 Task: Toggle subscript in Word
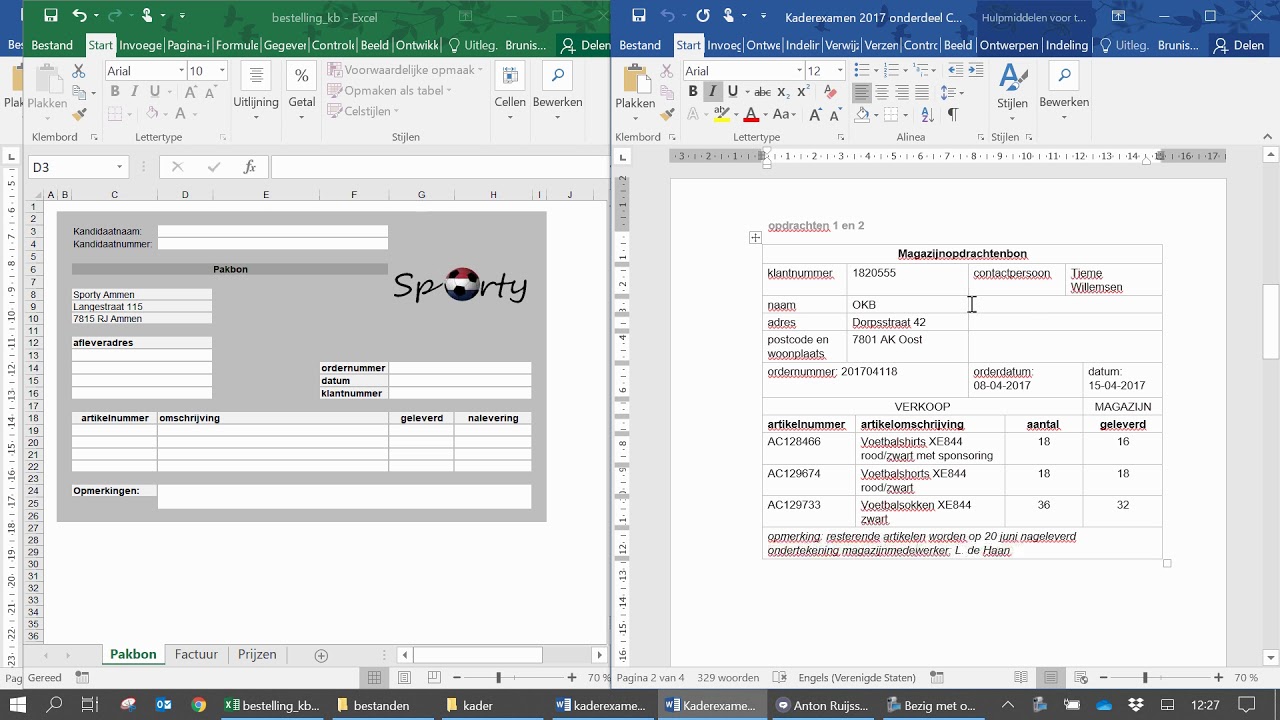tap(783, 92)
